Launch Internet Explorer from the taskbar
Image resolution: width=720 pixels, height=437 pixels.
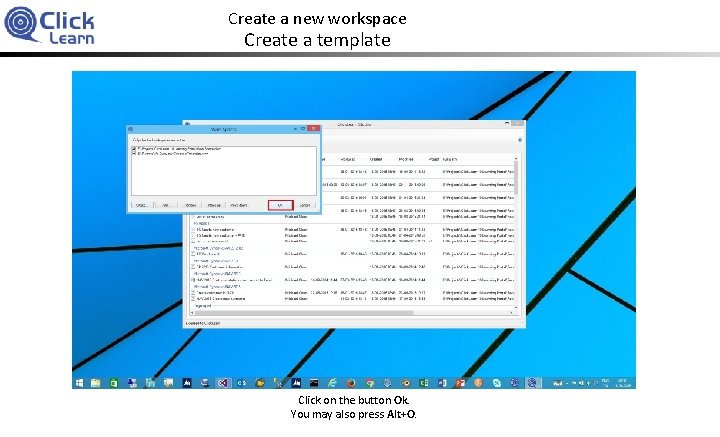[x=332, y=383]
